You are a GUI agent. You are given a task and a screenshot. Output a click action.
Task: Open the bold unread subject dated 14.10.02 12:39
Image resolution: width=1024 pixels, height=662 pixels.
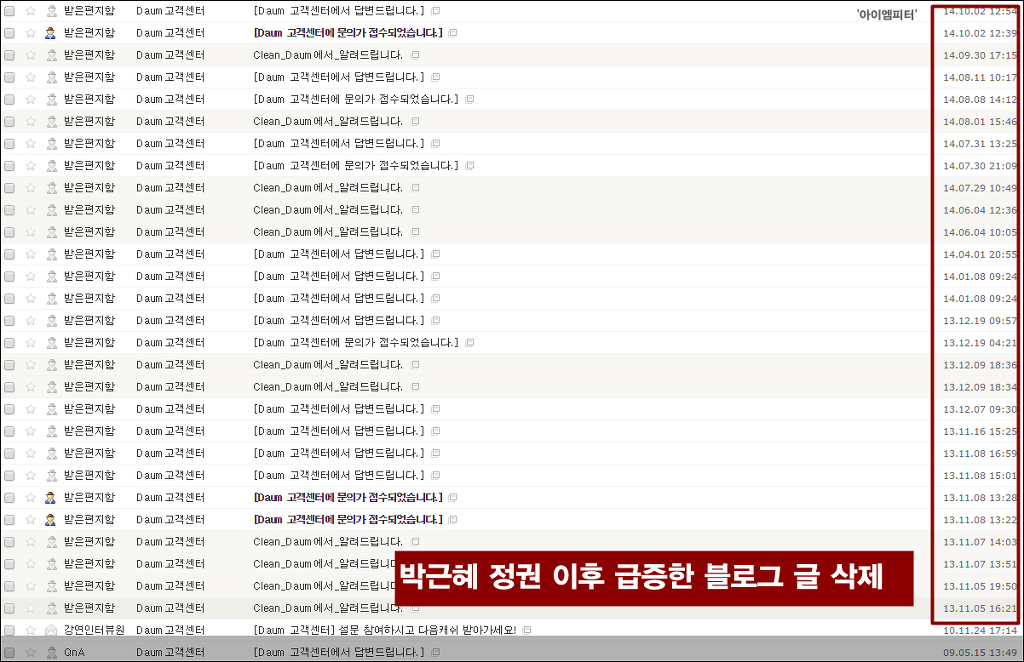pyautogui.click(x=347, y=33)
